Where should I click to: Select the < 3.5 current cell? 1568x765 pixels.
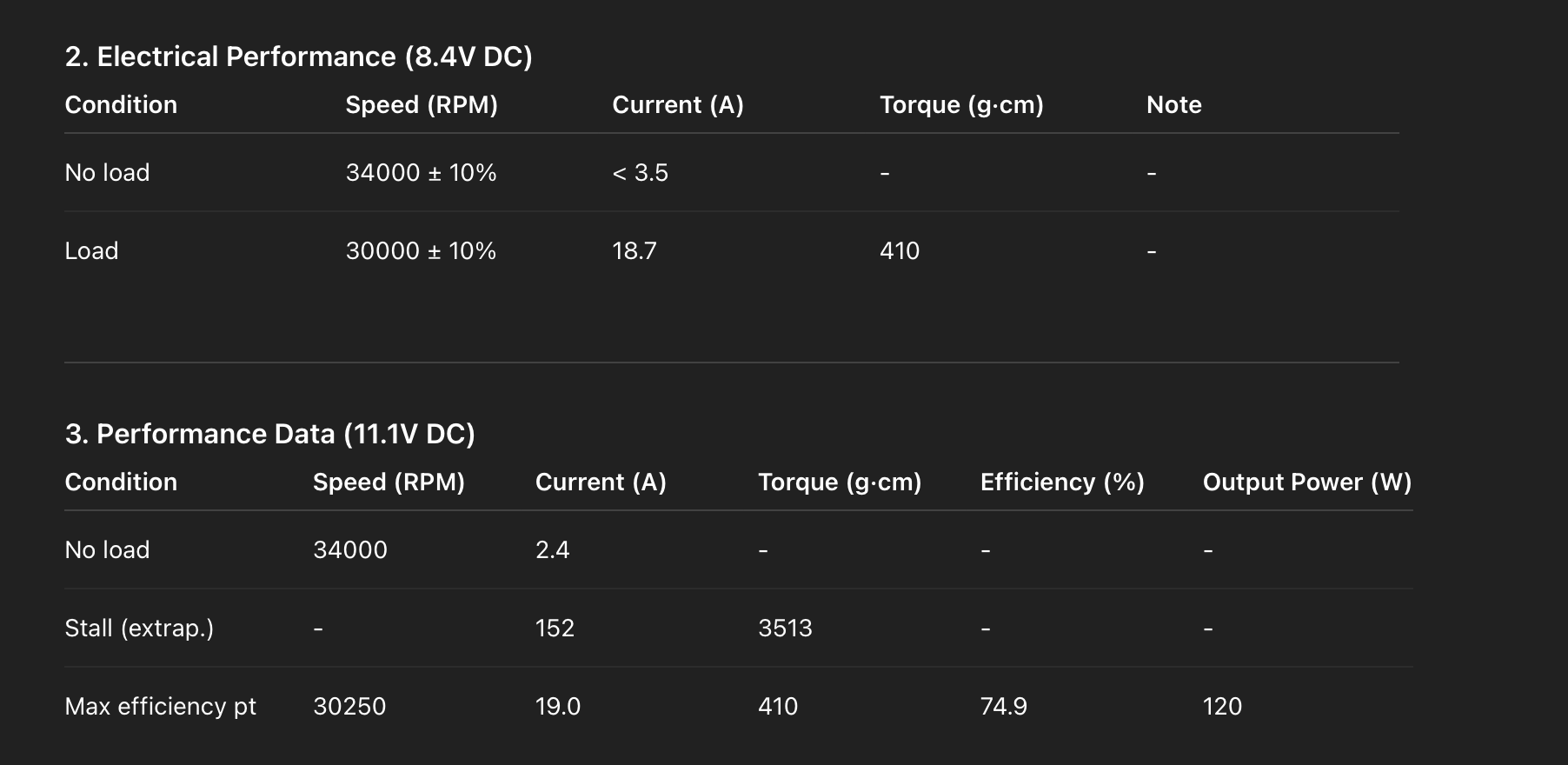tap(640, 173)
